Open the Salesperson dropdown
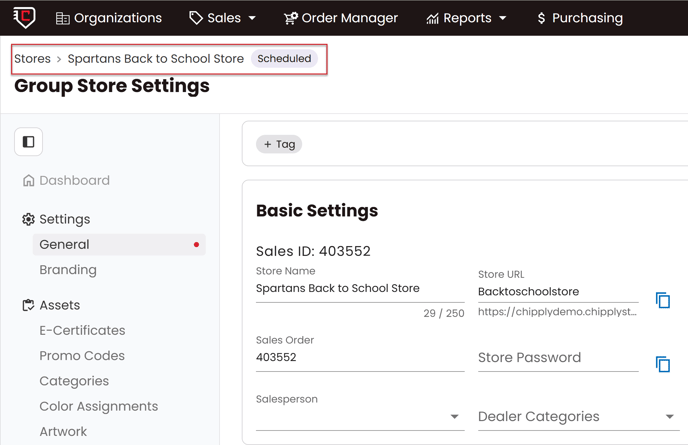Screen dimensions: 688x445 pyautogui.click(x=359, y=416)
